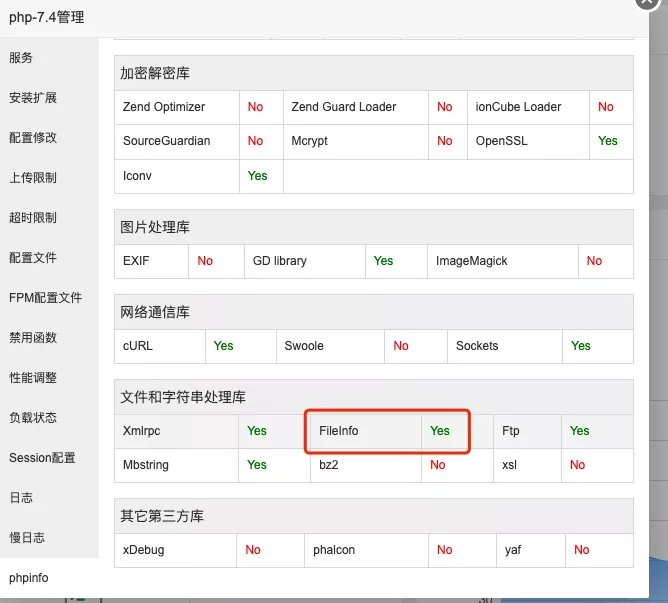Click the yaf cell
This screenshot has height=603, width=668.
pyautogui.click(x=531, y=550)
